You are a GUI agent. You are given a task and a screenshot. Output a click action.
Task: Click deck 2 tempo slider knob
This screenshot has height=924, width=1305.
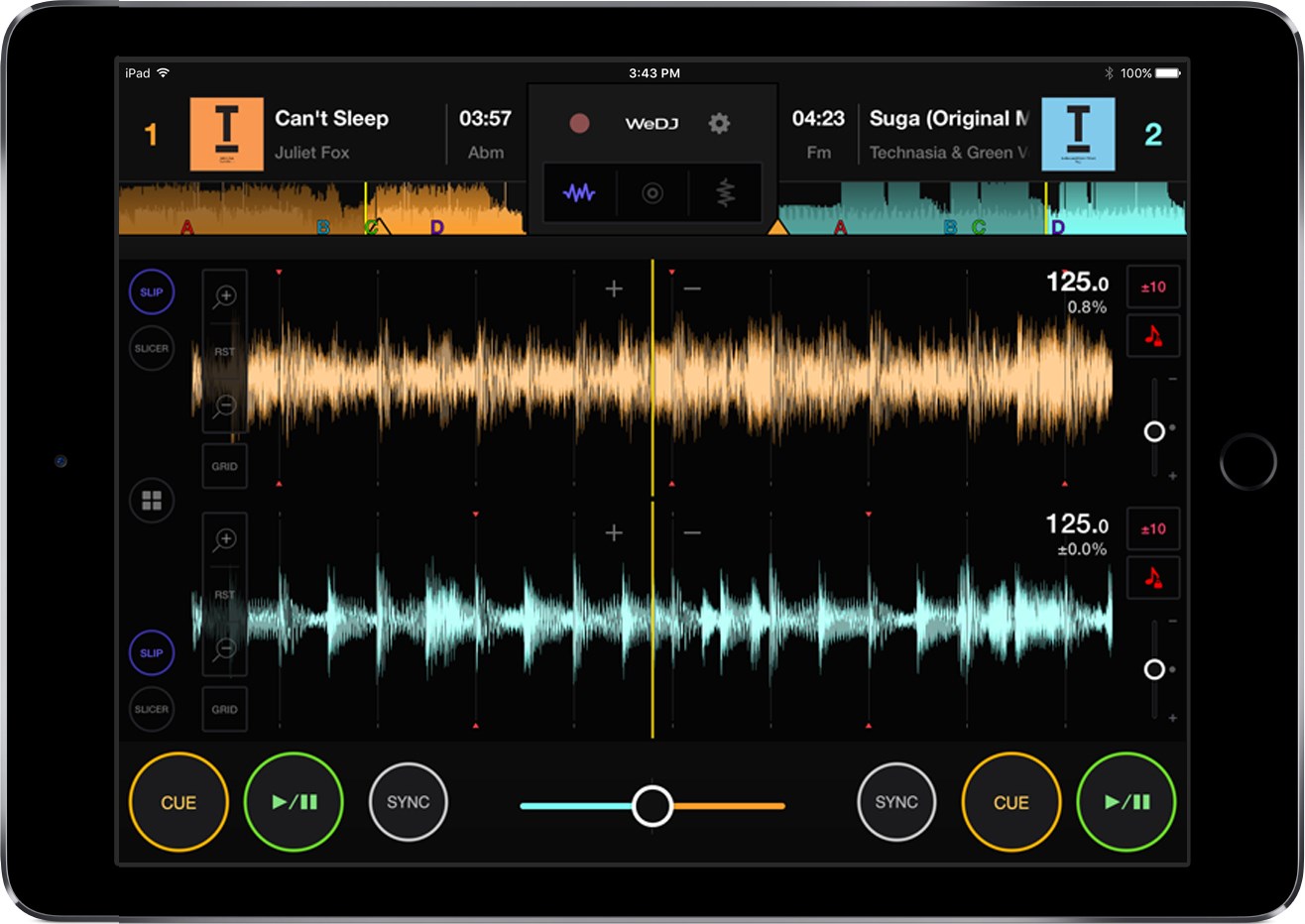click(x=1154, y=669)
